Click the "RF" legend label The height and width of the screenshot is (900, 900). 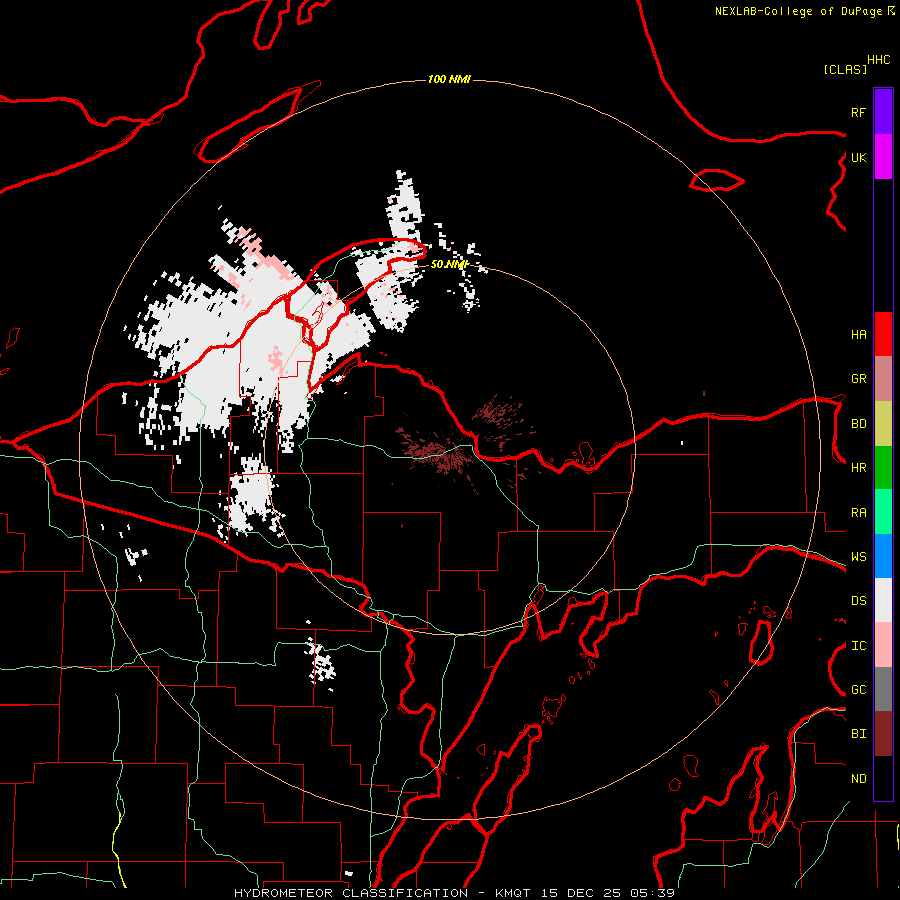[858, 112]
